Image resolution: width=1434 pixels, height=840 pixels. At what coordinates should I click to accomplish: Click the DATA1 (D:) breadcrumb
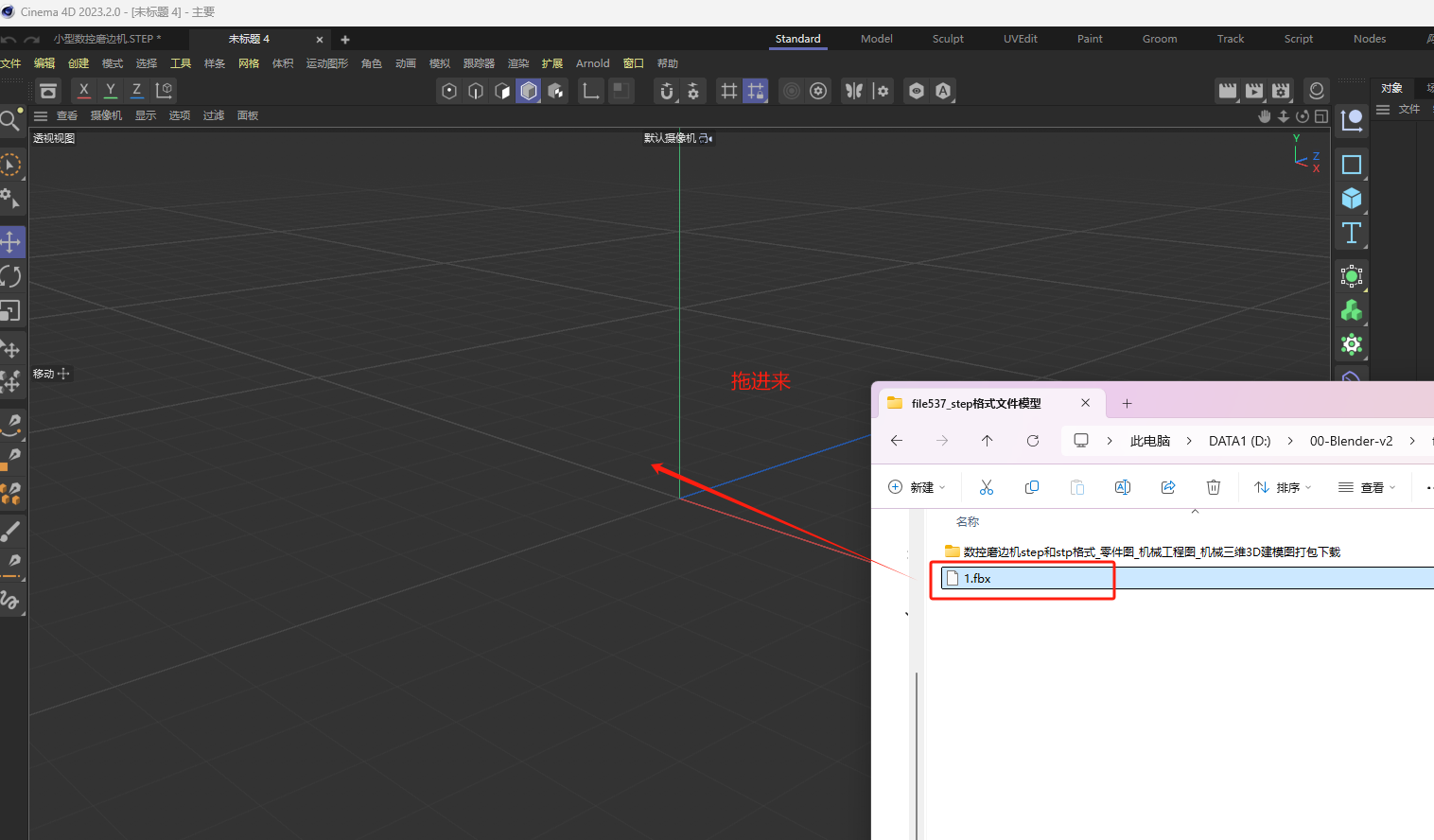tap(1239, 441)
